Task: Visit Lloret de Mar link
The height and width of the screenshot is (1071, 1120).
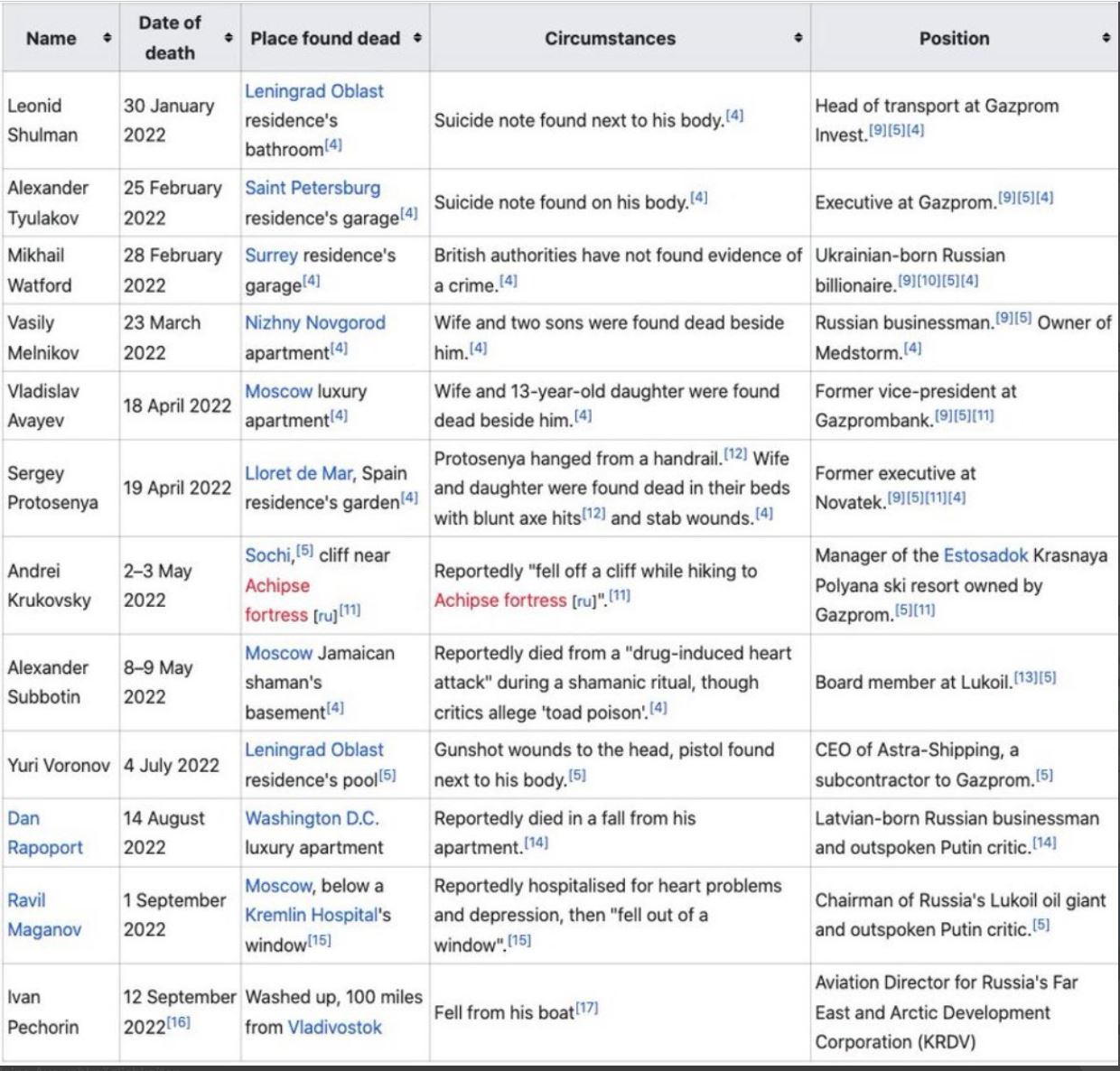Action: click(x=299, y=473)
